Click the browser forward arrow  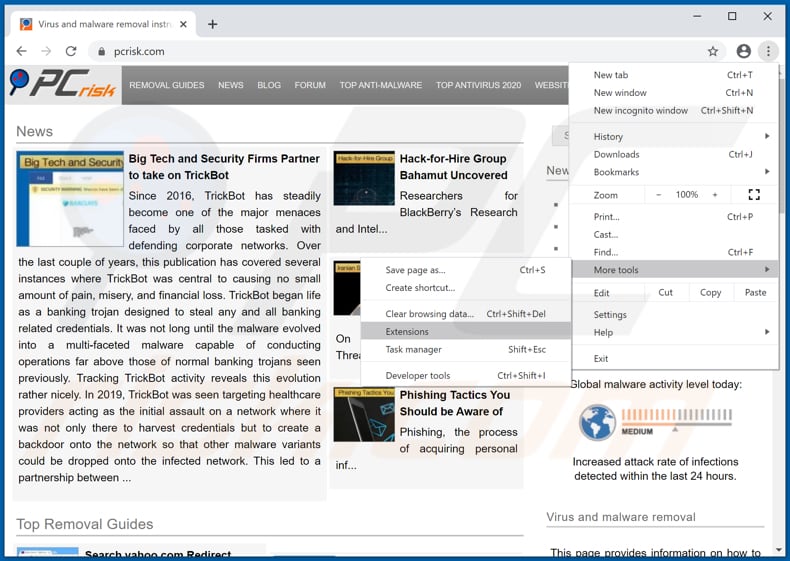[46, 51]
